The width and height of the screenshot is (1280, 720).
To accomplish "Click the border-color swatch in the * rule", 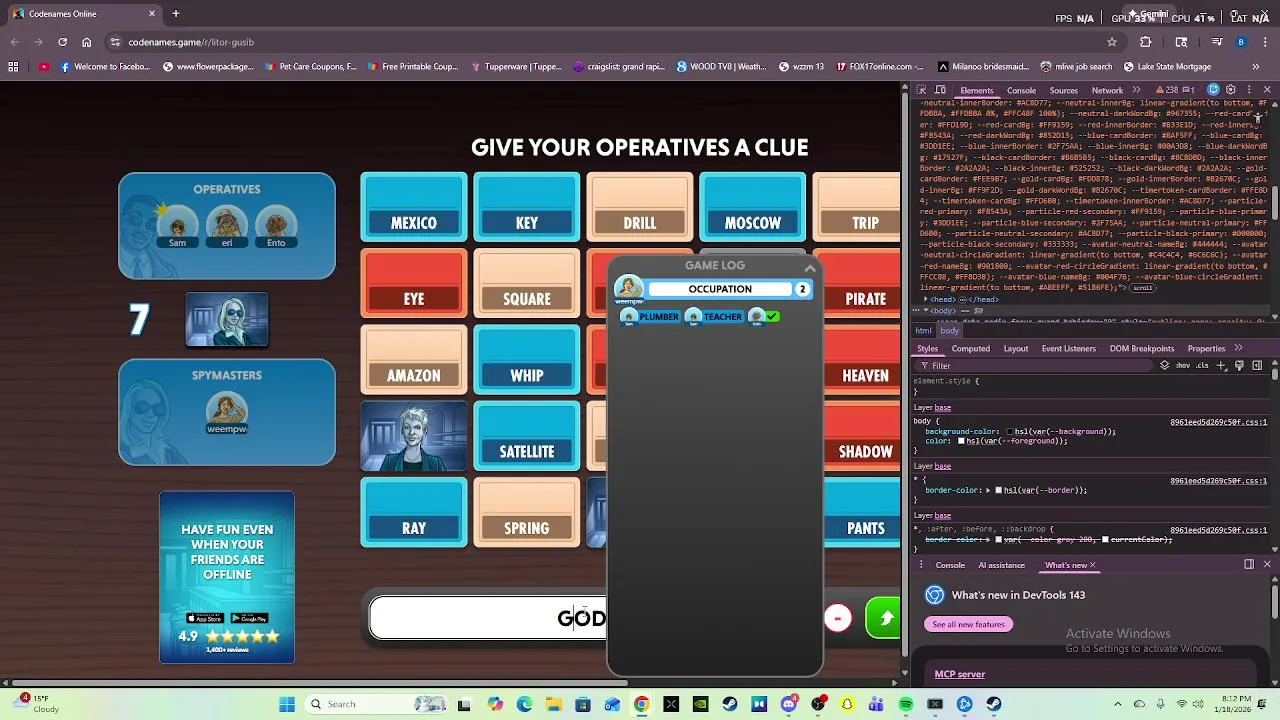I will [997, 490].
